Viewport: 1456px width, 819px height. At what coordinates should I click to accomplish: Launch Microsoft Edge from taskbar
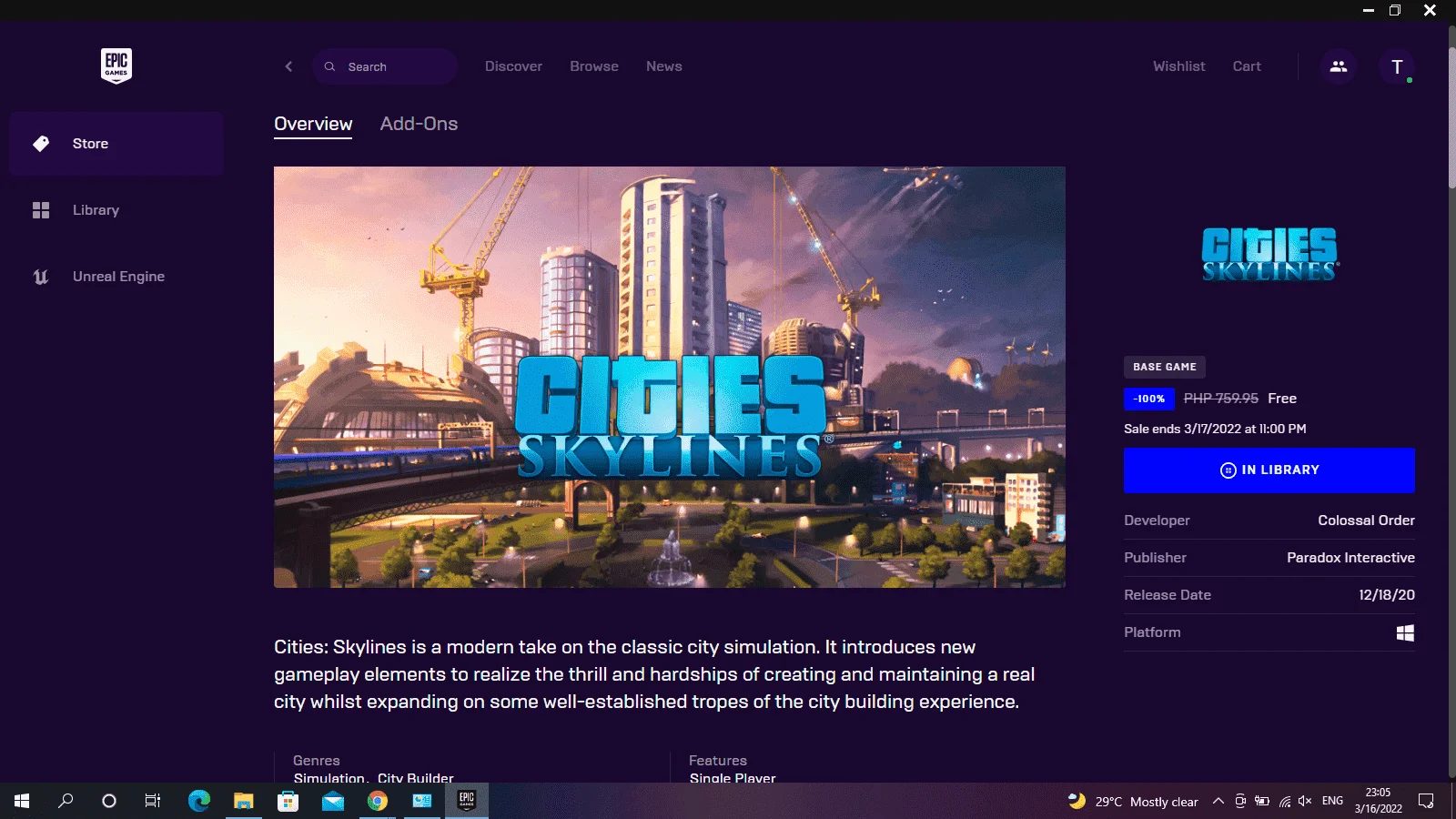pyautogui.click(x=199, y=801)
